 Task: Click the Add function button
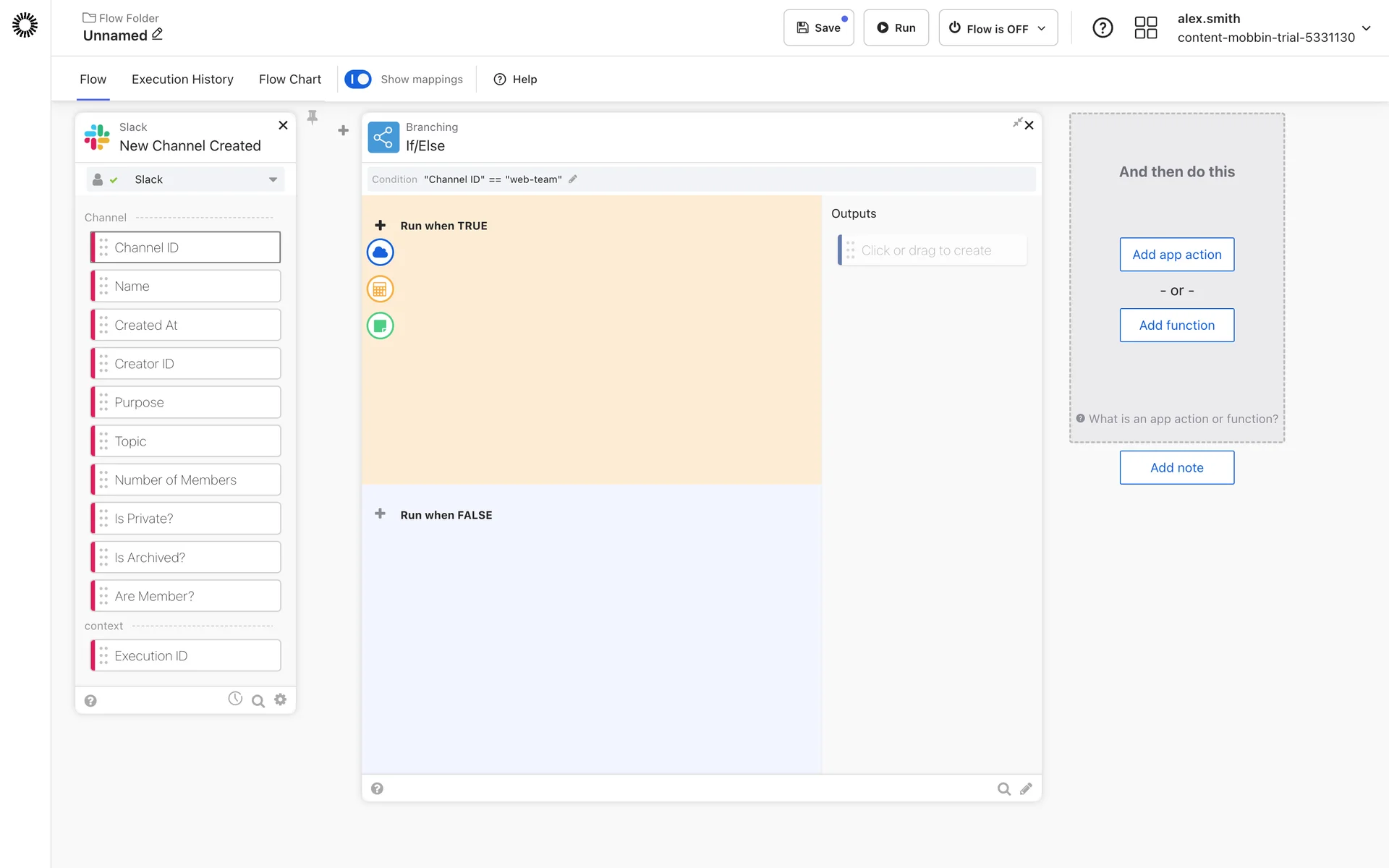(x=1176, y=325)
